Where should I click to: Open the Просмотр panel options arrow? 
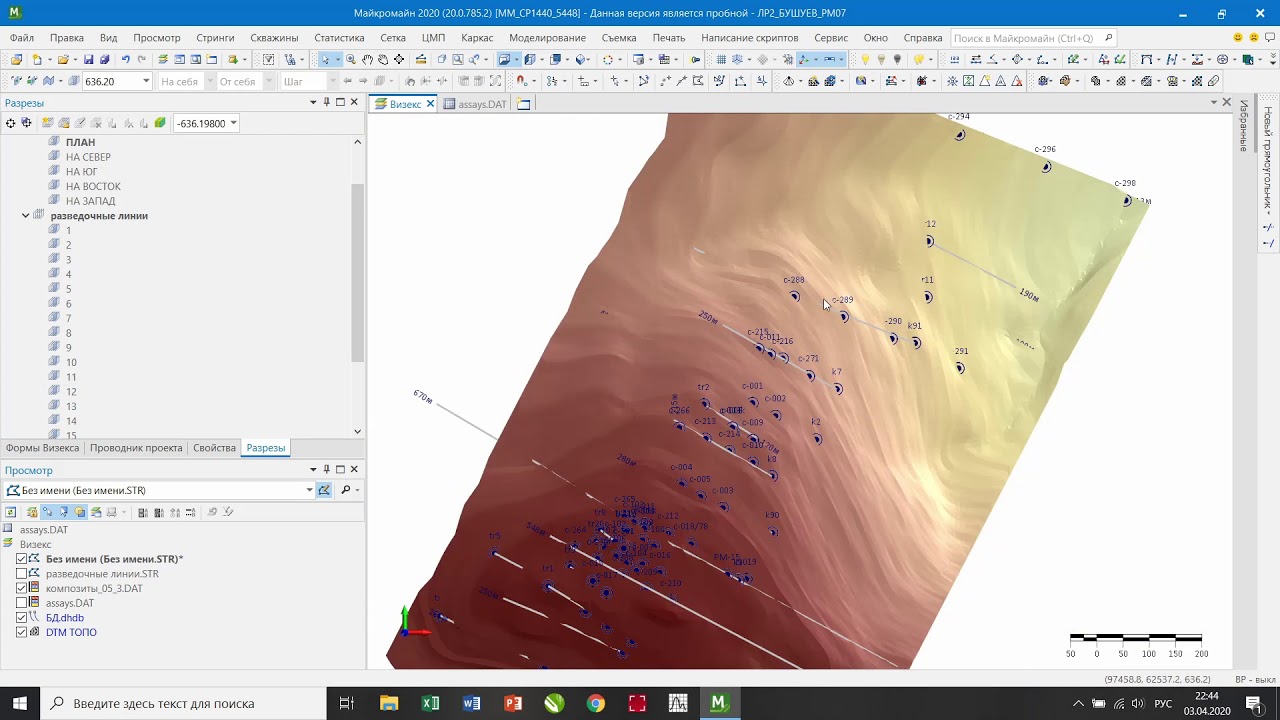[x=312, y=469]
